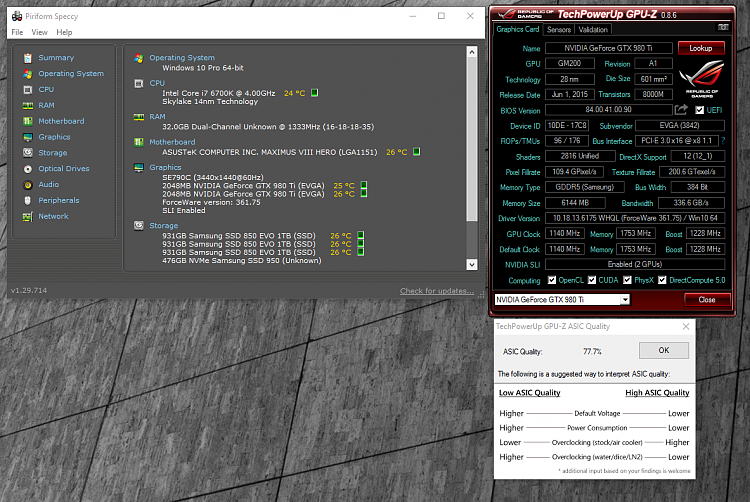Click the Storage drive icon in the sidebar
750x502 pixels.
point(28,153)
